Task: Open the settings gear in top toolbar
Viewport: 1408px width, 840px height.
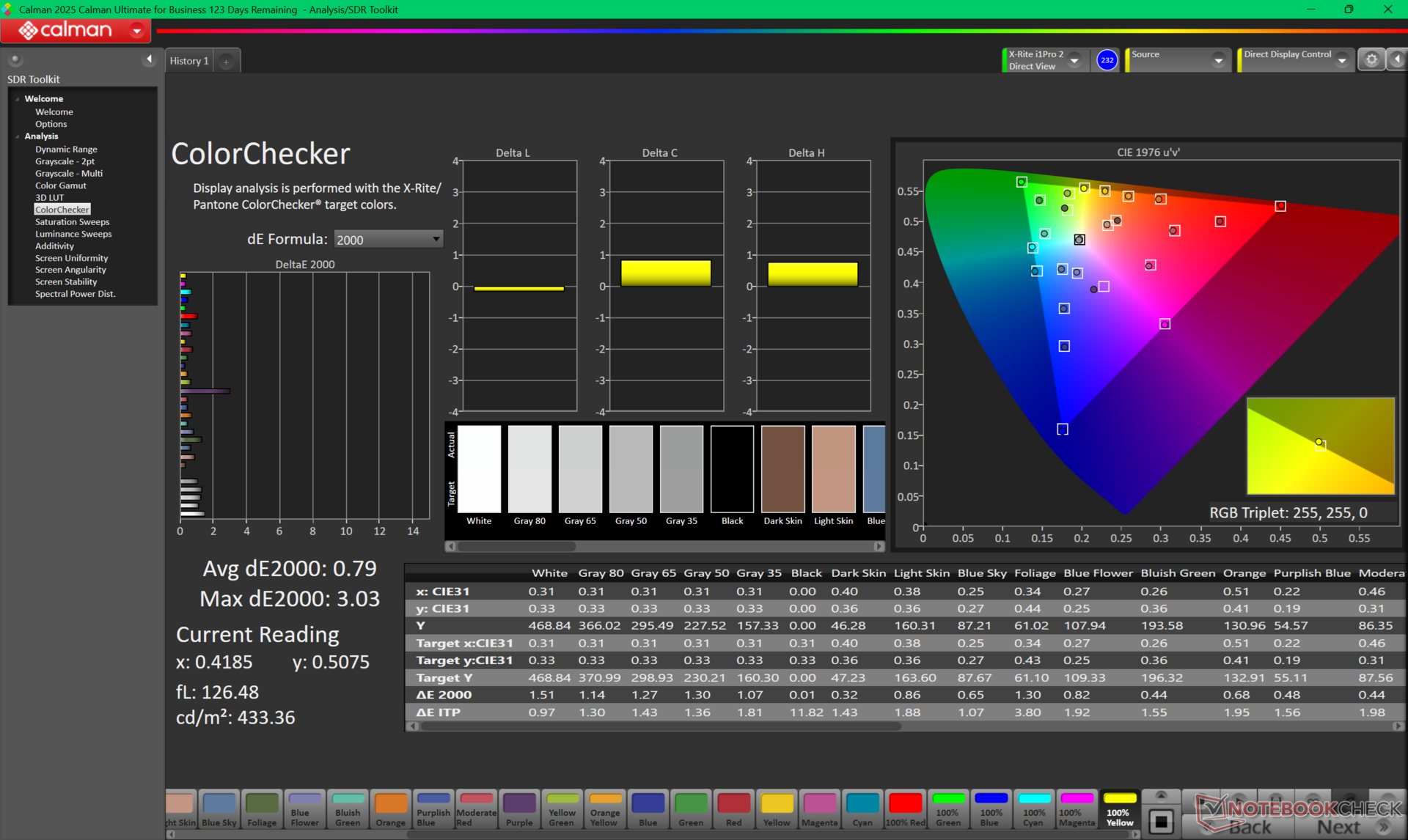Action: coord(1371,60)
